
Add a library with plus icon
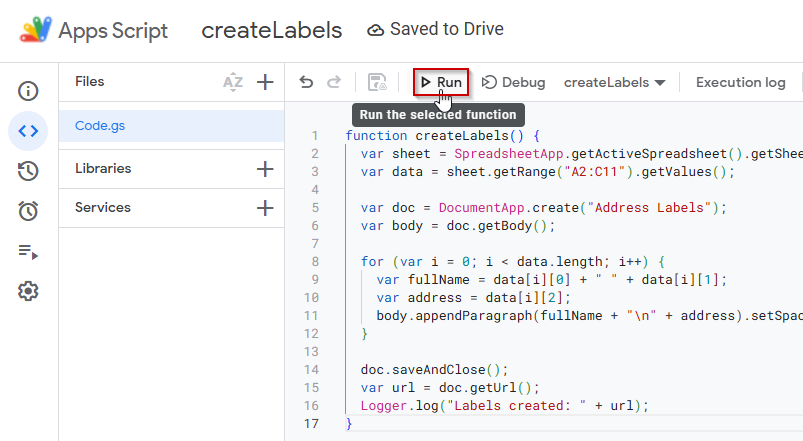tap(265, 169)
